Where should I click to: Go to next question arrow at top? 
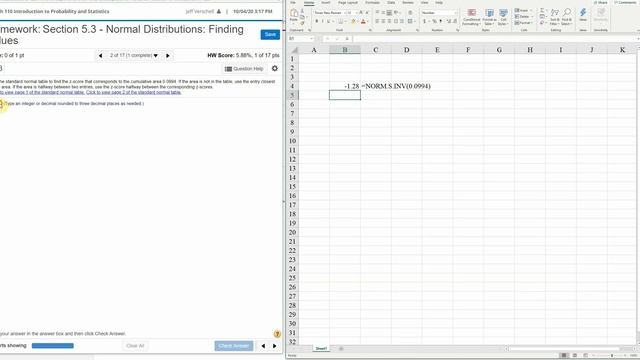pyautogui.click(x=168, y=56)
